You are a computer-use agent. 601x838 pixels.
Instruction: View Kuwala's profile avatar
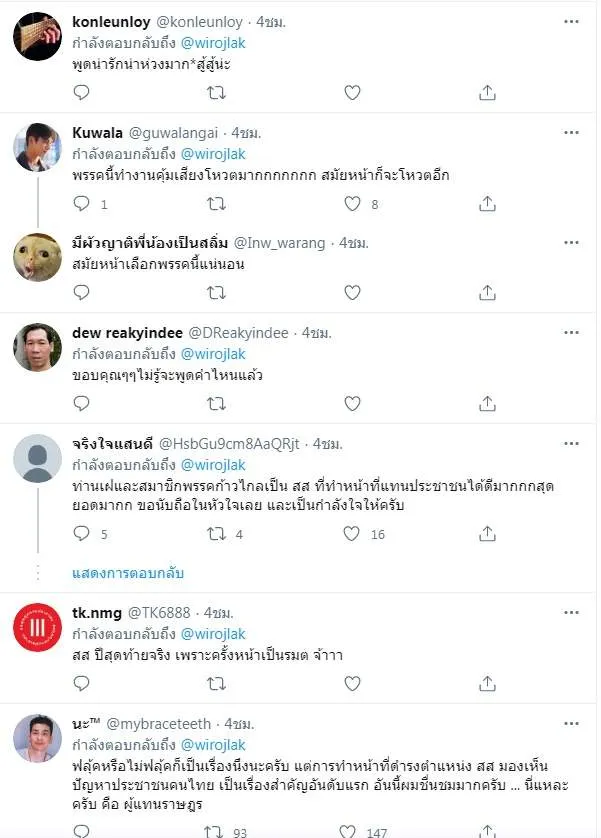tap(37, 148)
